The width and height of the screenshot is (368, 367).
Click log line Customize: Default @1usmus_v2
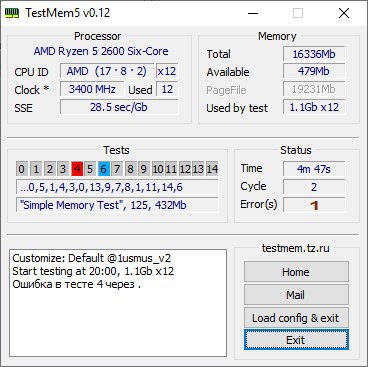click(92, 258)
